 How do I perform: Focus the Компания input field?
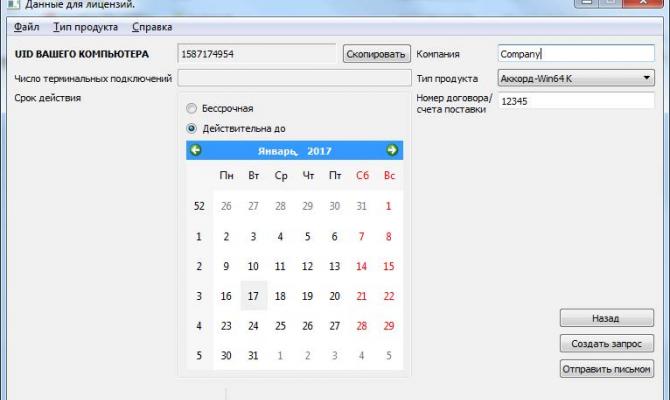point(576,54)
